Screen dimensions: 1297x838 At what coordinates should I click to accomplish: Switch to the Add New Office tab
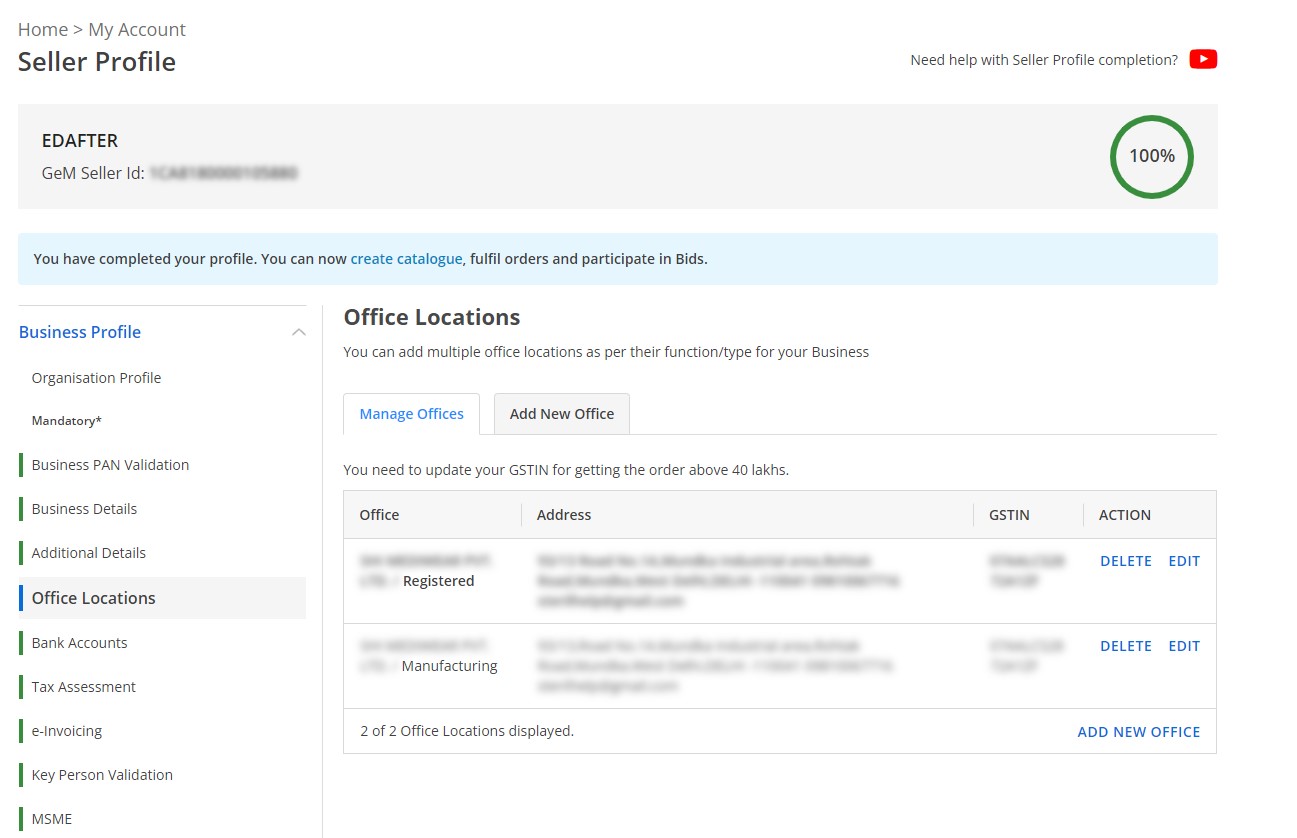(562, 414)
